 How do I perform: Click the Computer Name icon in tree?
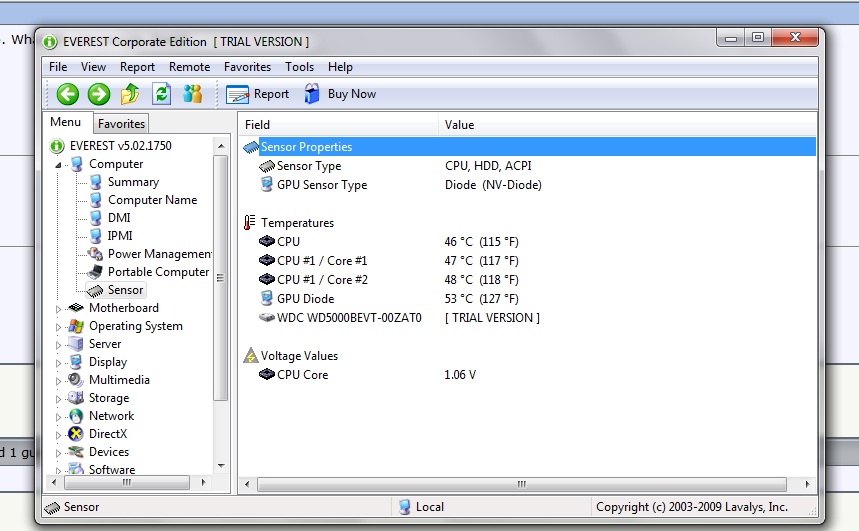coord(96,199)
